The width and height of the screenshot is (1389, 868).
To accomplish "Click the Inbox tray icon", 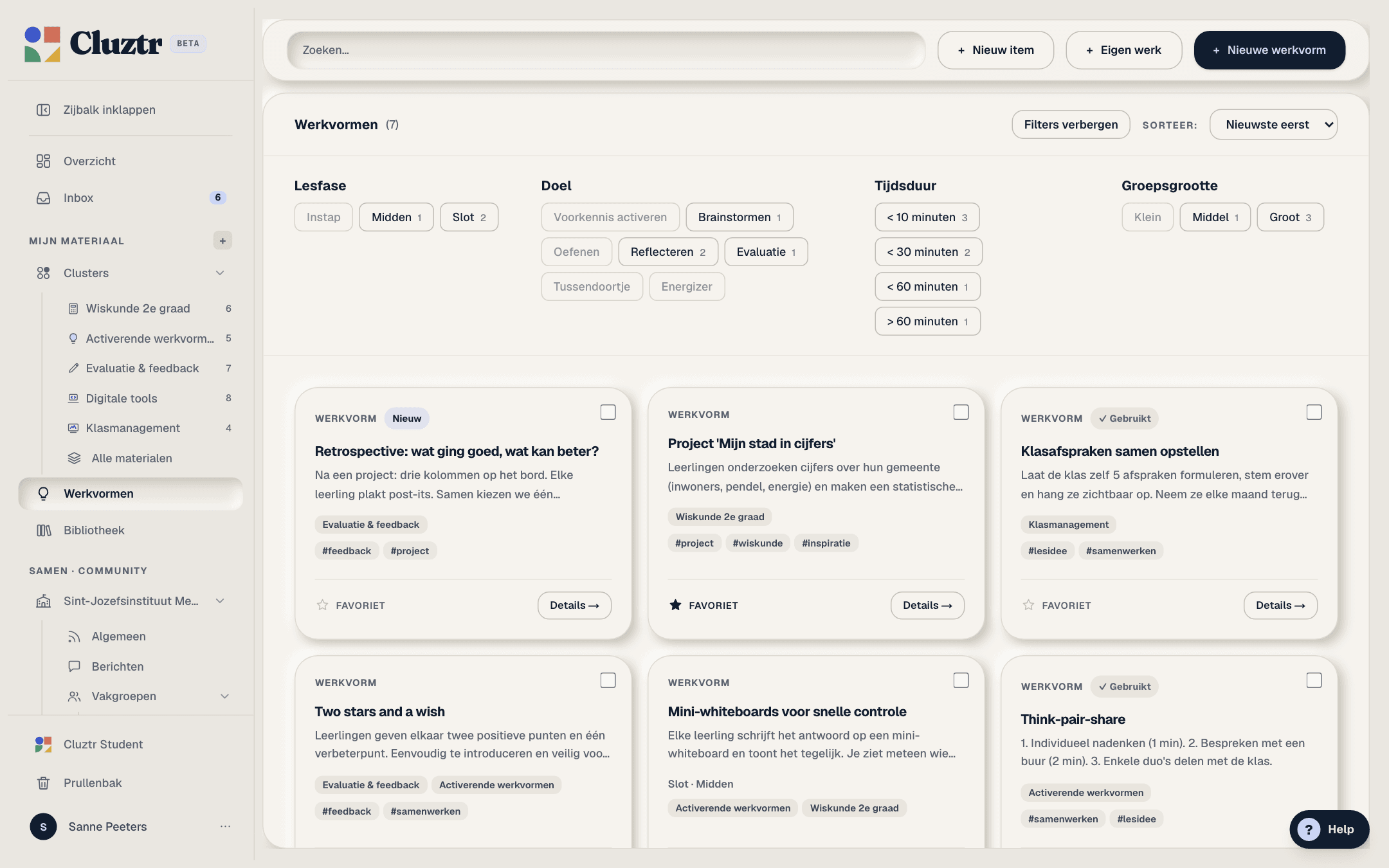I will (x=43, y=198).
